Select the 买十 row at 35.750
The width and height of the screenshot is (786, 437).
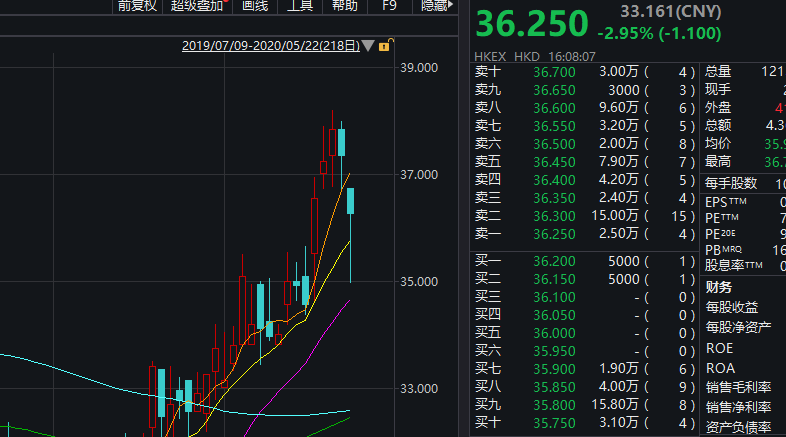(x=584, y=423)
